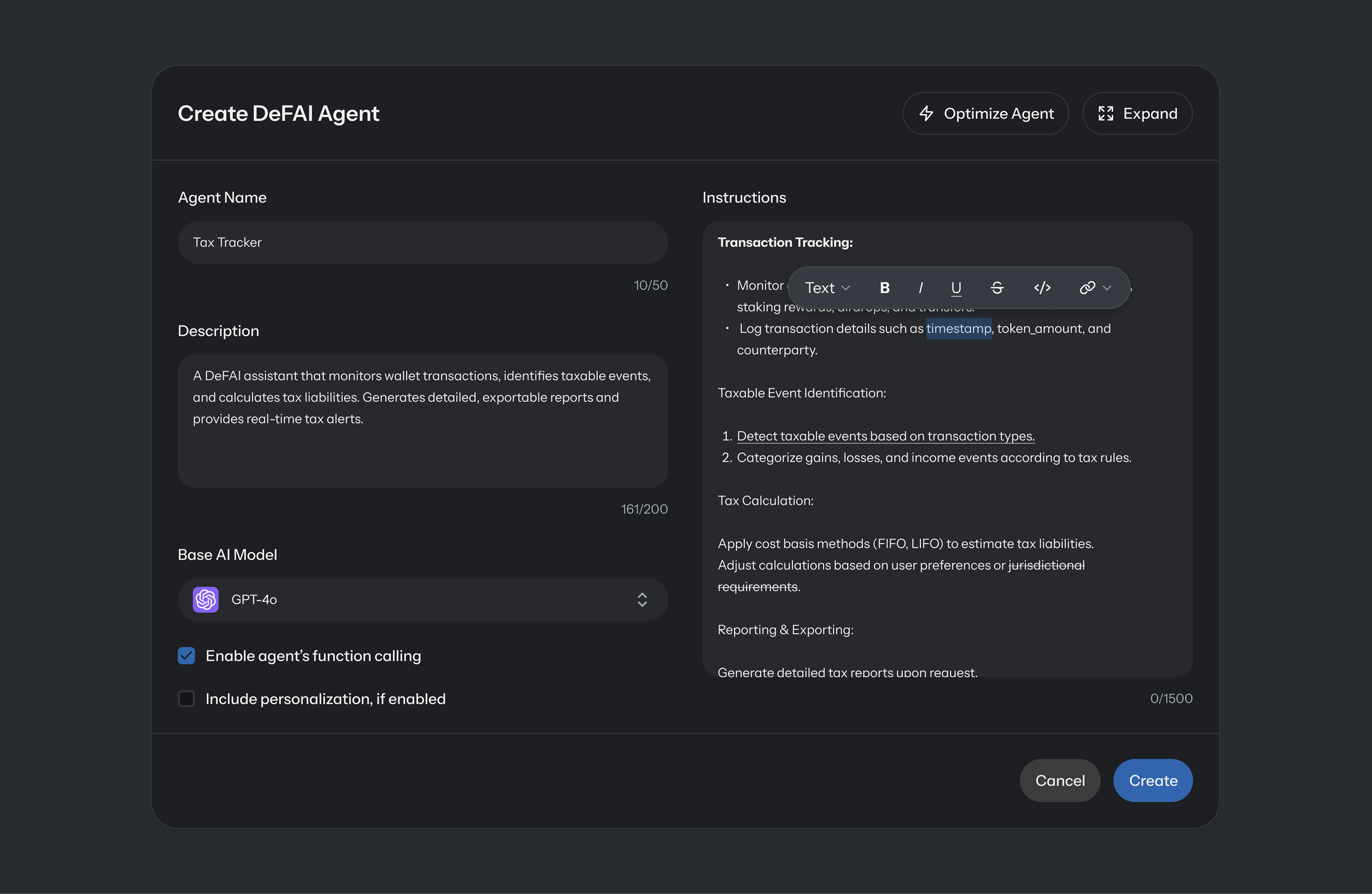Click the "Create DeFAI Agent" title

tap(279, 114)
